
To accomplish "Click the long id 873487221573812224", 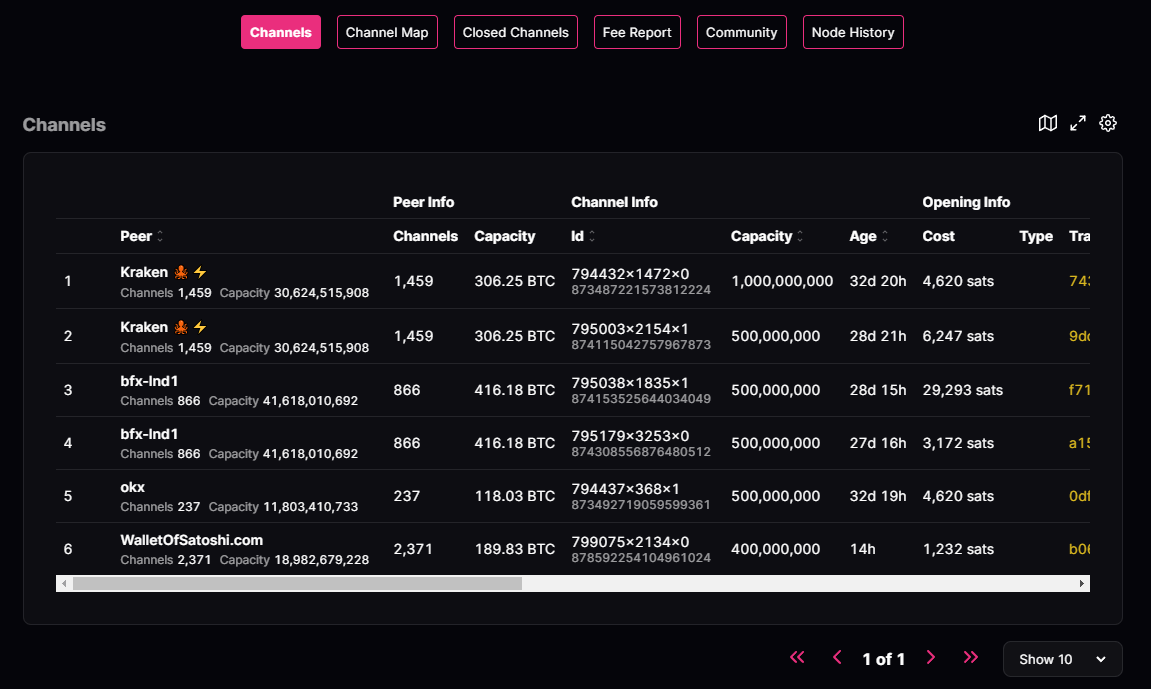I will (x=641, y=290).
